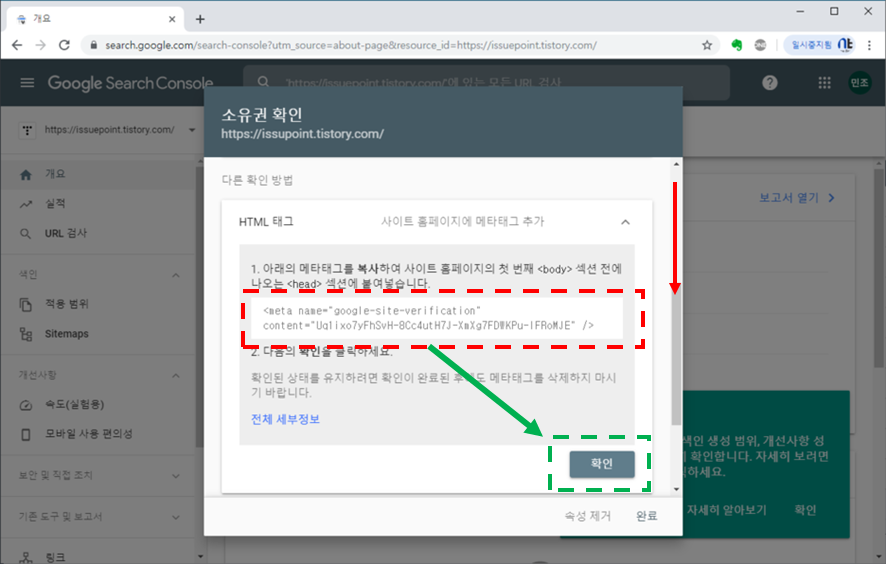The height and width of the screenshot is (564, 886).
Task: Click the 개요 home icon
Action: point(26,175)
